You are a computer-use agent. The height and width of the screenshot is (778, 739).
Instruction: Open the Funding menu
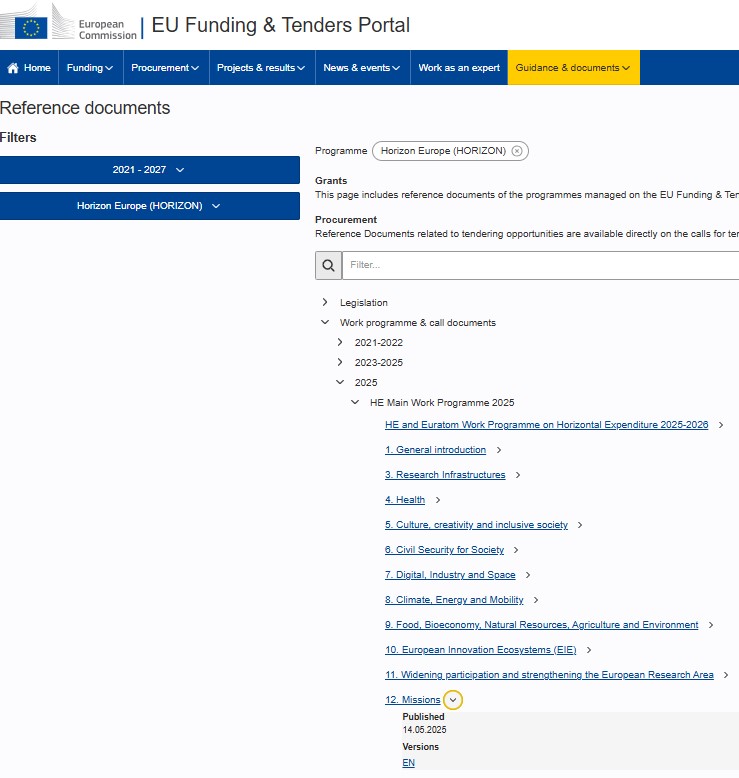click(89, 68)
